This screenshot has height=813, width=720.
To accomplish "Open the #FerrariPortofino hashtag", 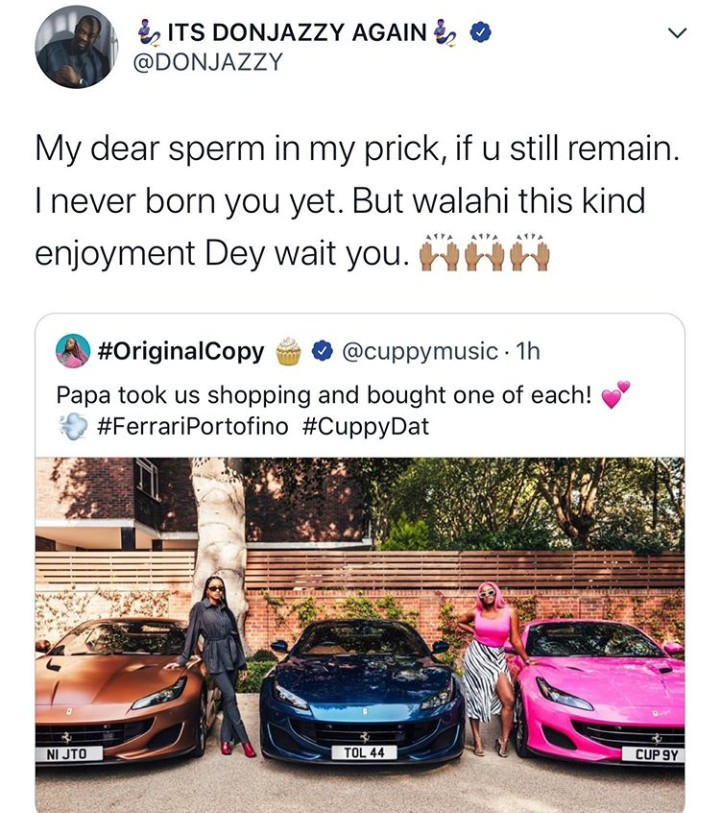I will click(x=192, y=427).
